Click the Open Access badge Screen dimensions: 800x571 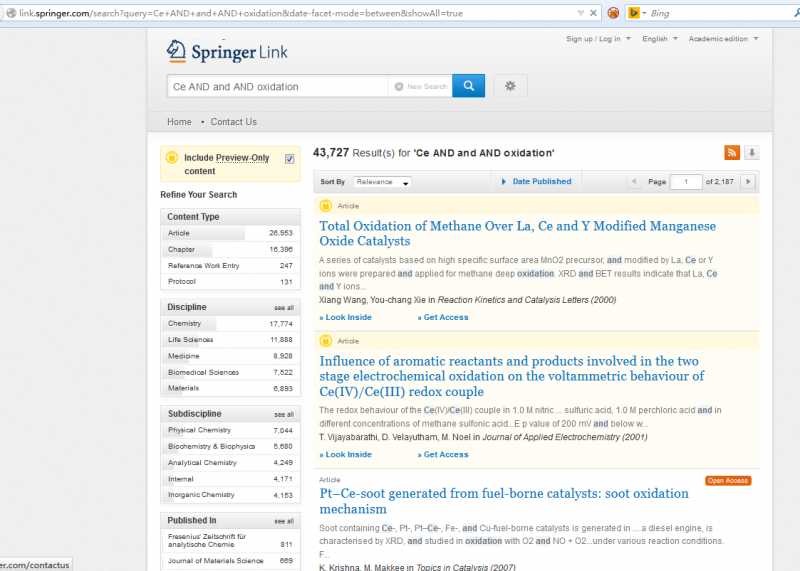728,480
